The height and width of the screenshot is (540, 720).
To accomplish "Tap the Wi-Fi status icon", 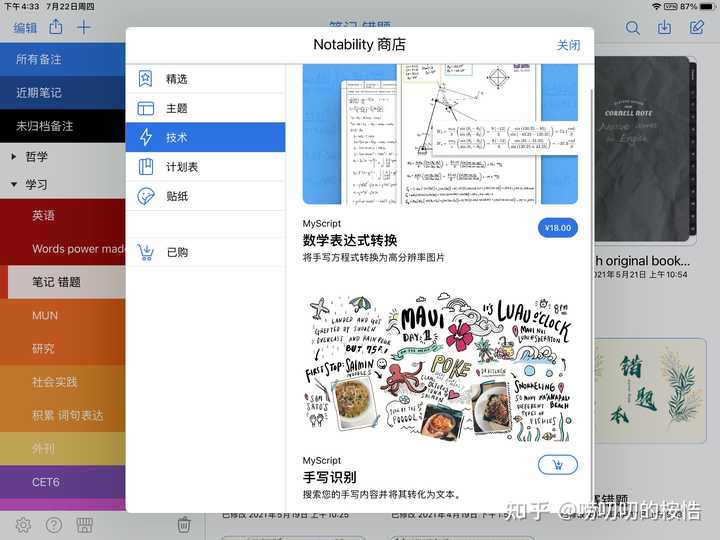I will pos(657,6).
